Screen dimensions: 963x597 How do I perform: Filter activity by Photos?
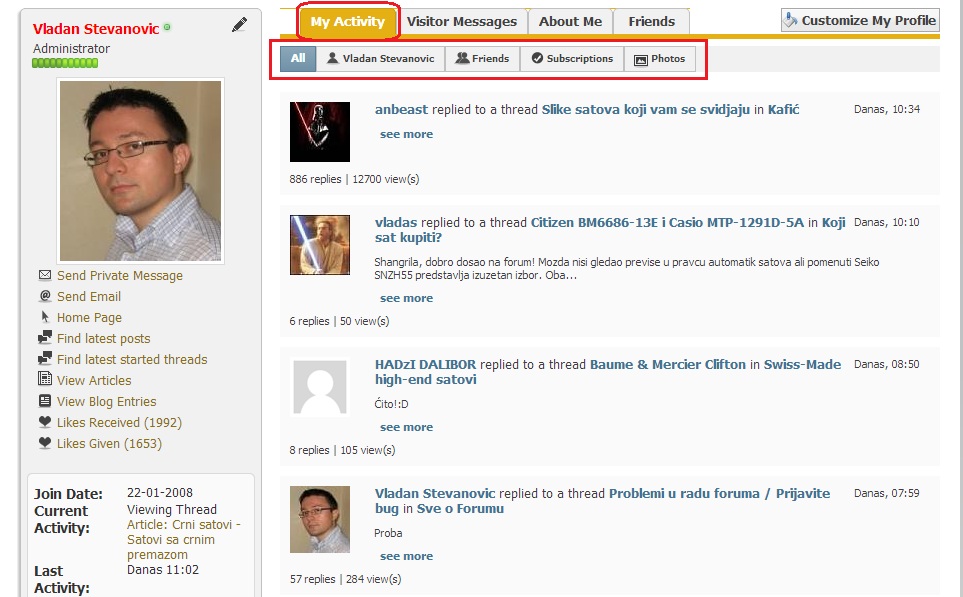point(659,59)
